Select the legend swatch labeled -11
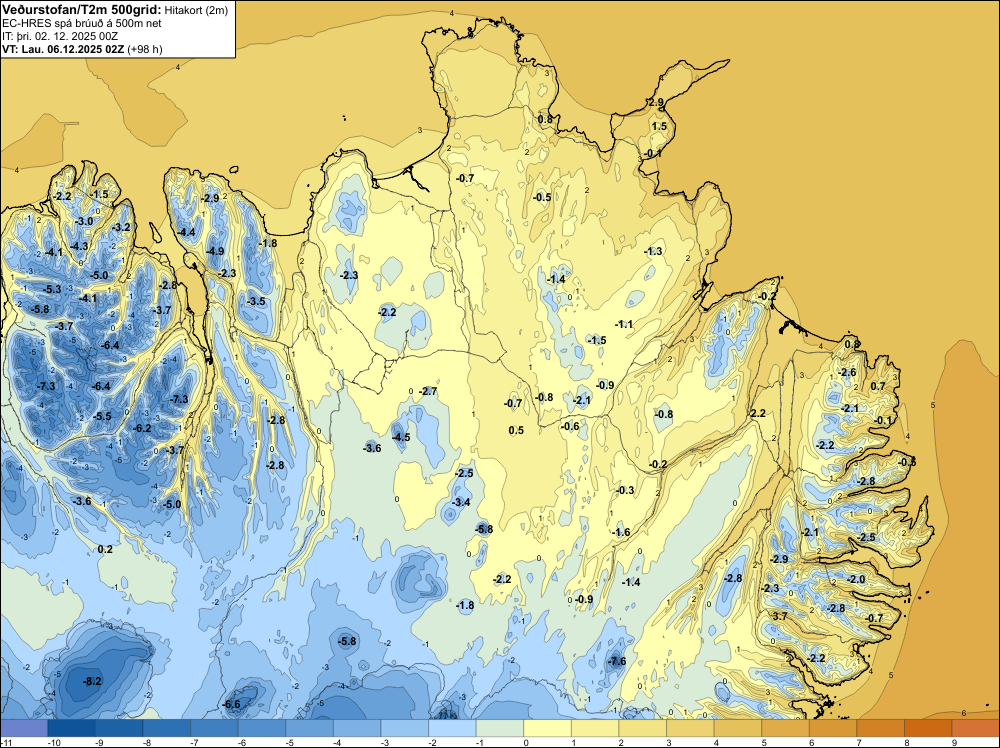Screen dimensions: 1000x748 coord(24,728)
